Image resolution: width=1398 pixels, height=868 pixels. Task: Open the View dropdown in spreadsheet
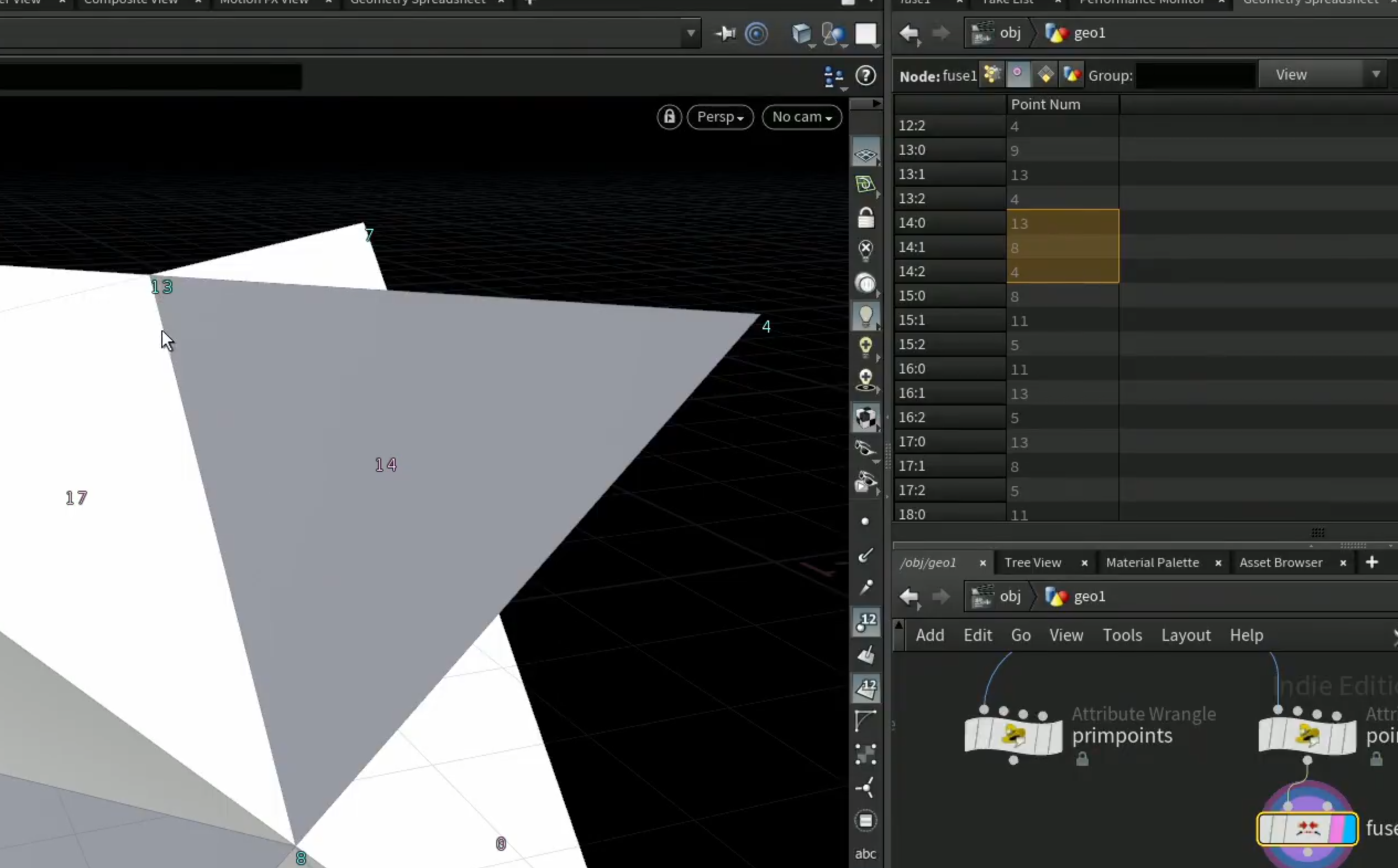tap(1327, 75)
